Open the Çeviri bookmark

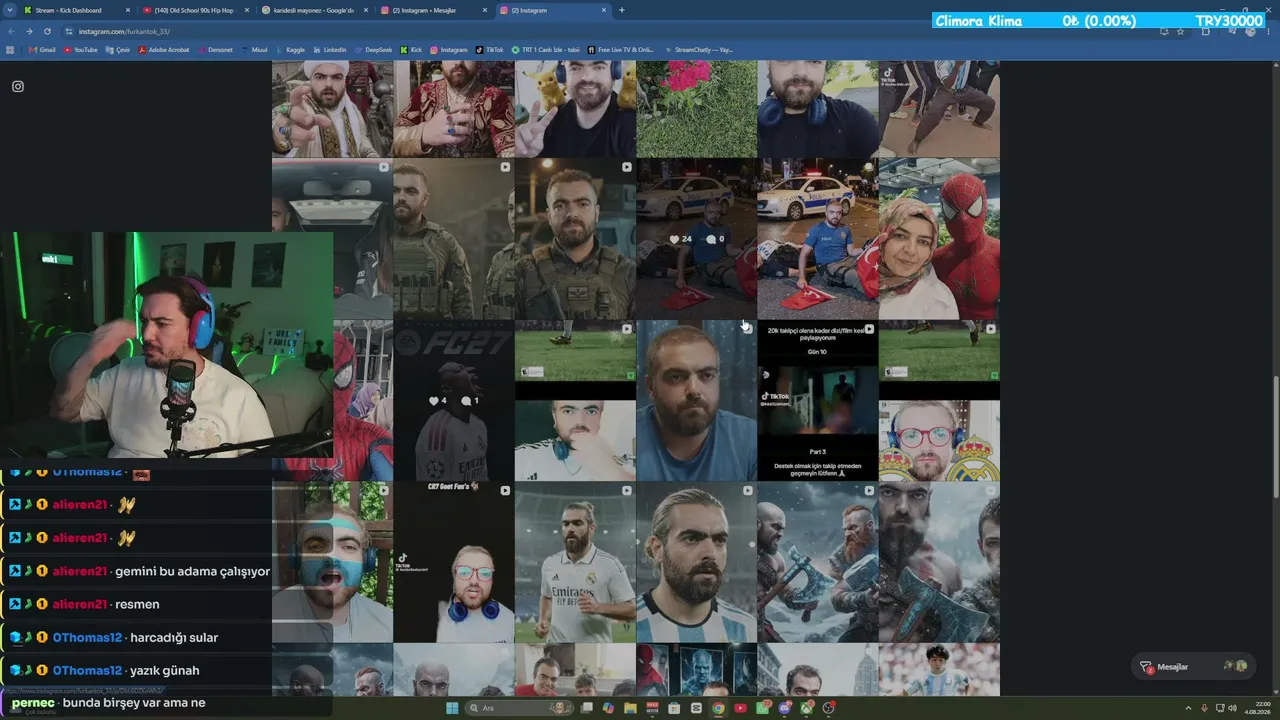click(x=118, y=49)
